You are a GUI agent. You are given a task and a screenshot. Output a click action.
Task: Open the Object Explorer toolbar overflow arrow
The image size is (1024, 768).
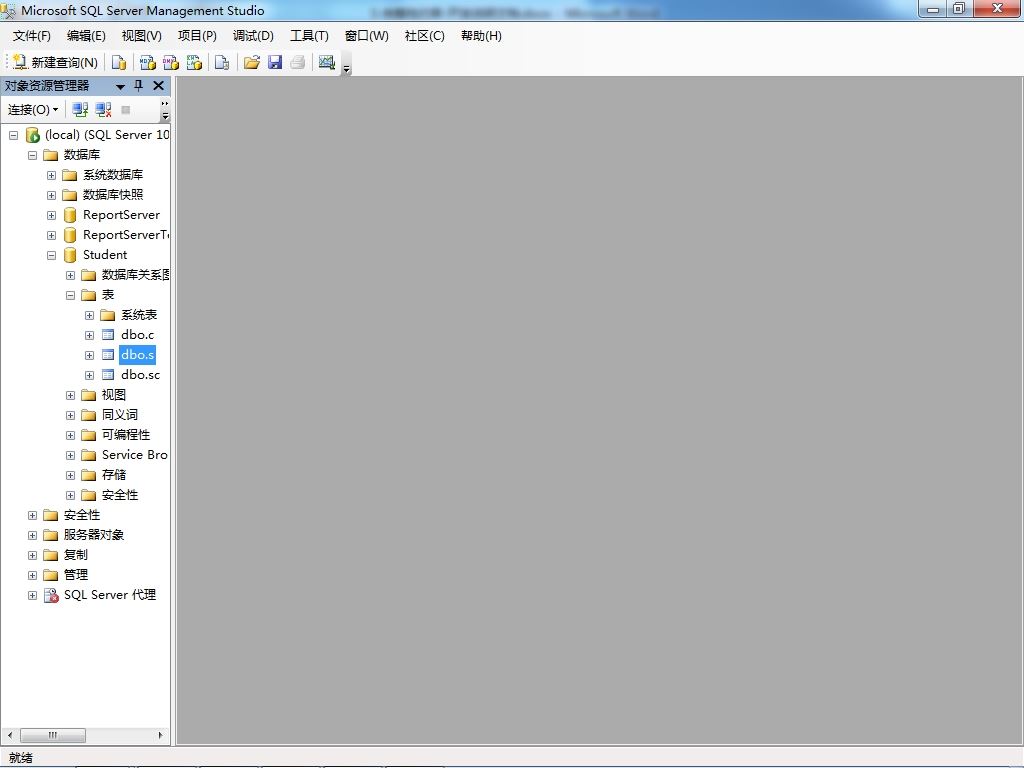[165, 110]
